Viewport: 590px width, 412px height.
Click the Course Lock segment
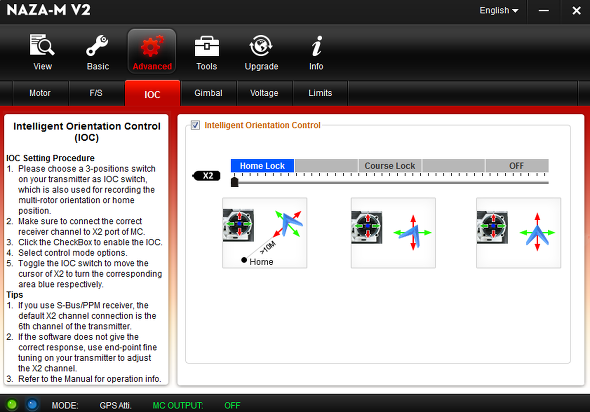(x=389, y=166)
